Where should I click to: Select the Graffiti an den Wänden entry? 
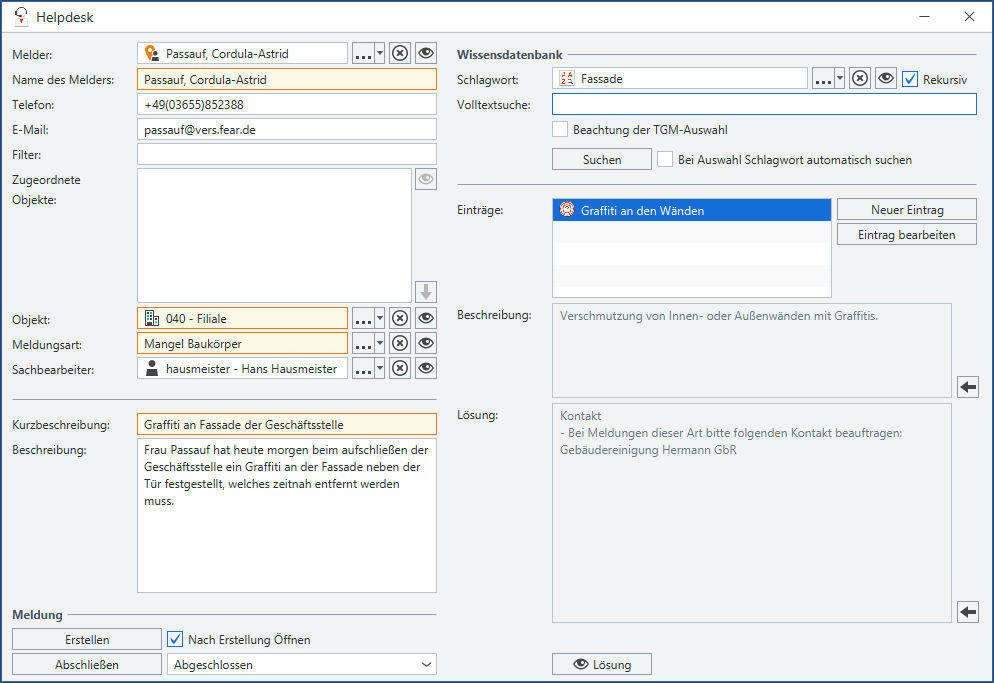point(691,209)
